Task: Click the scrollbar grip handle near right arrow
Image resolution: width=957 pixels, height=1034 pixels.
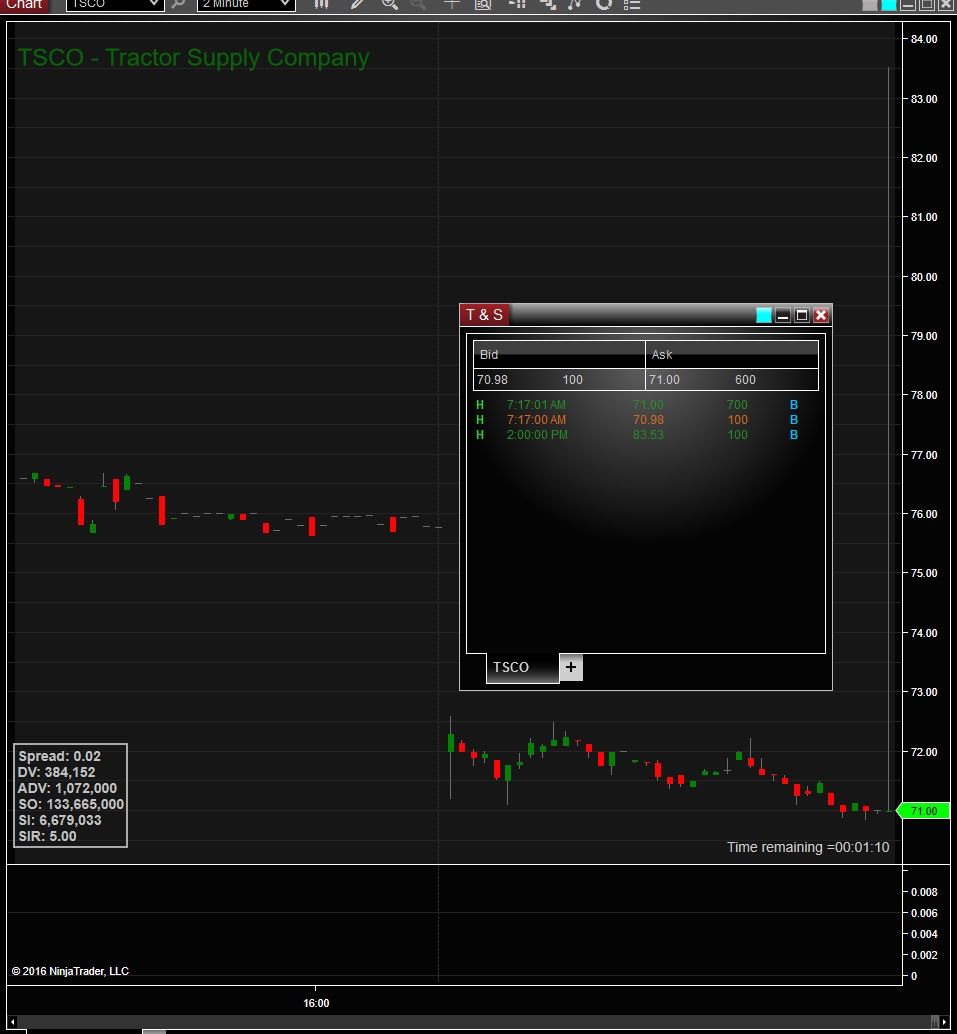Action: pos(935,1021)
